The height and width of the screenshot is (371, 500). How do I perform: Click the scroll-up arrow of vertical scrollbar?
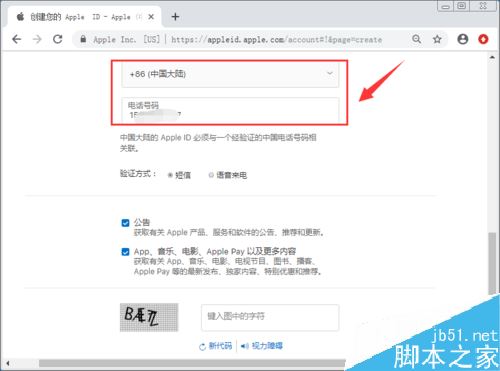coord(492,57)
